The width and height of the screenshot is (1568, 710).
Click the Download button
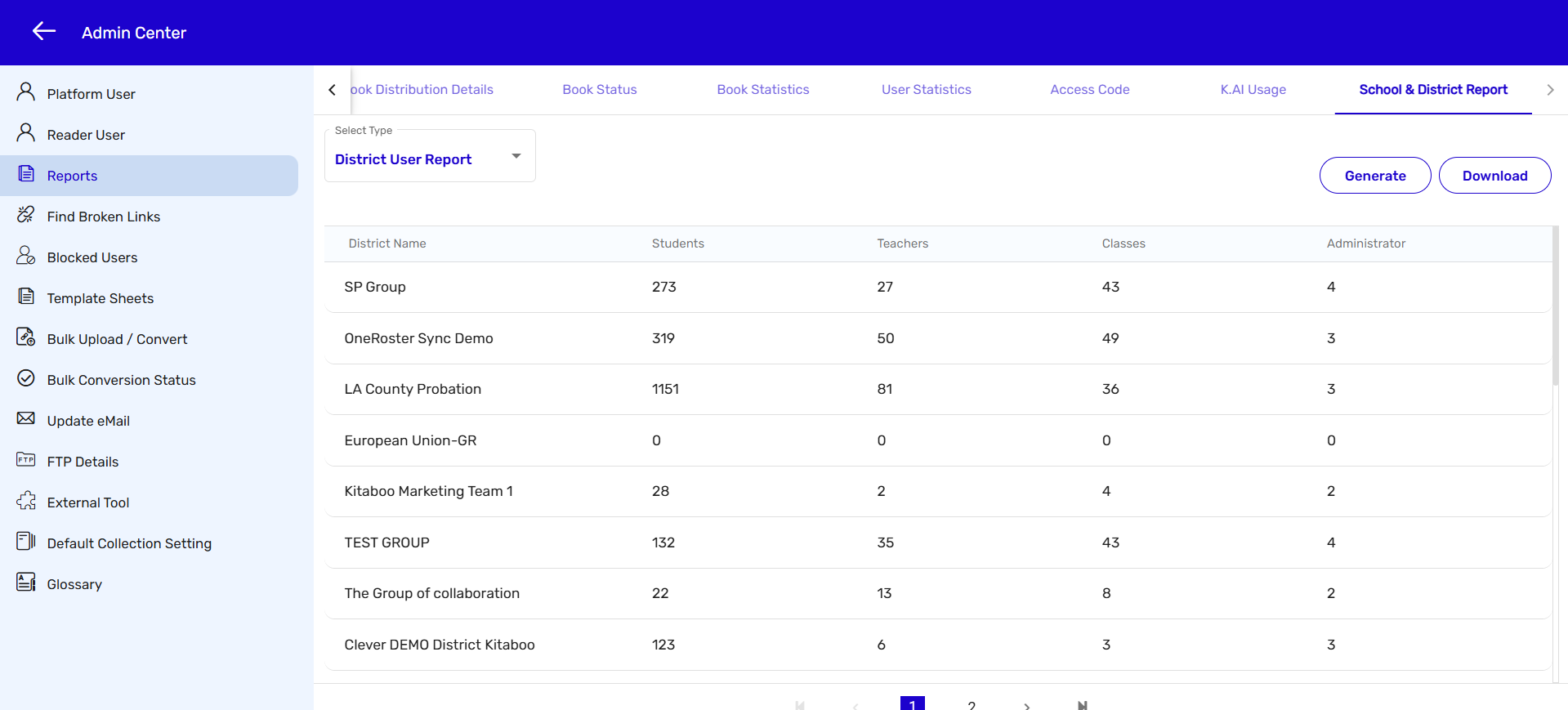point(1494,176)
